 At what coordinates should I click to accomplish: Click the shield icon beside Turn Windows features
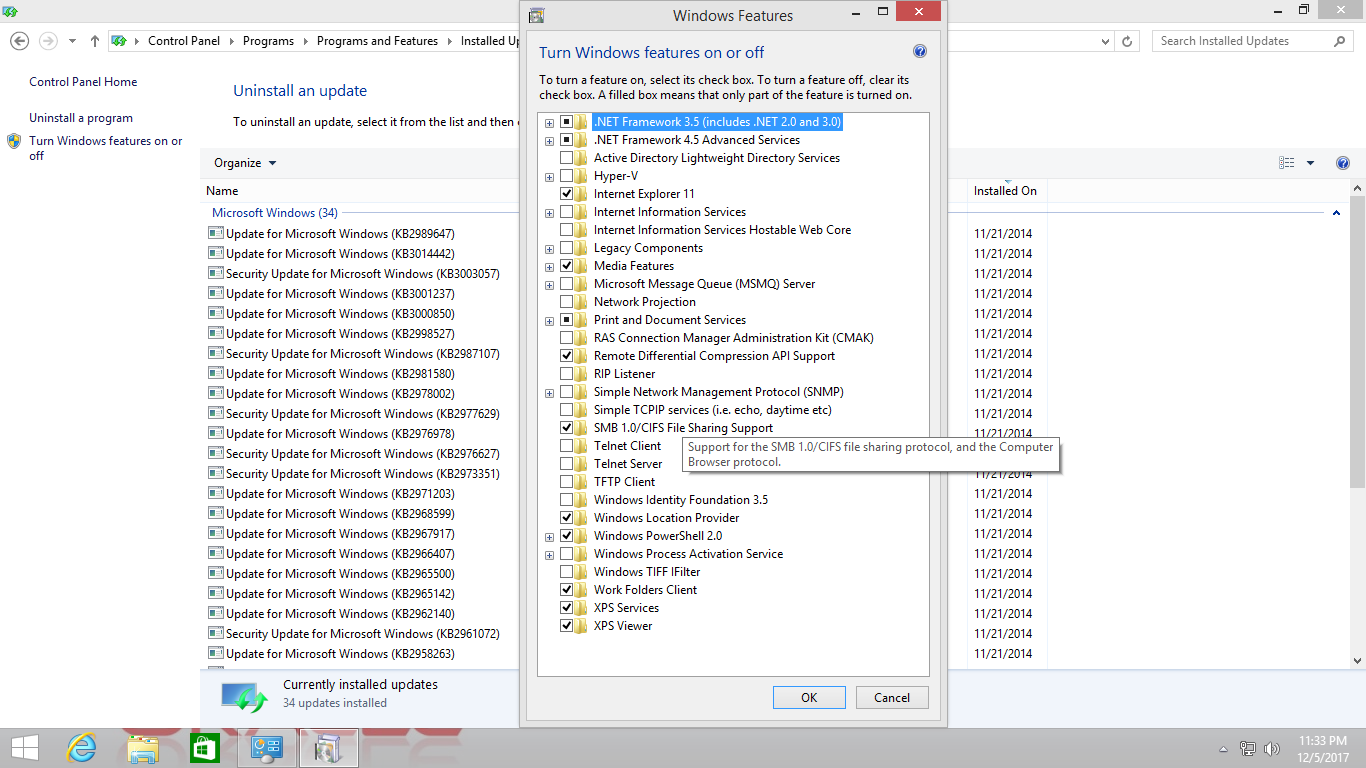coord(14,141)
